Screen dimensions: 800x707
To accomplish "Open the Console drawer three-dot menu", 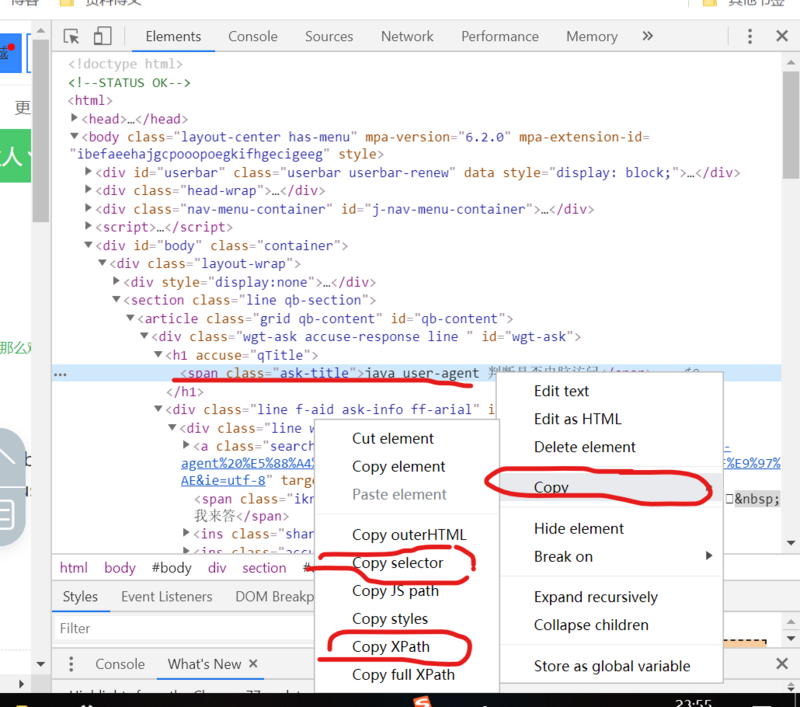I will point(70,664).
